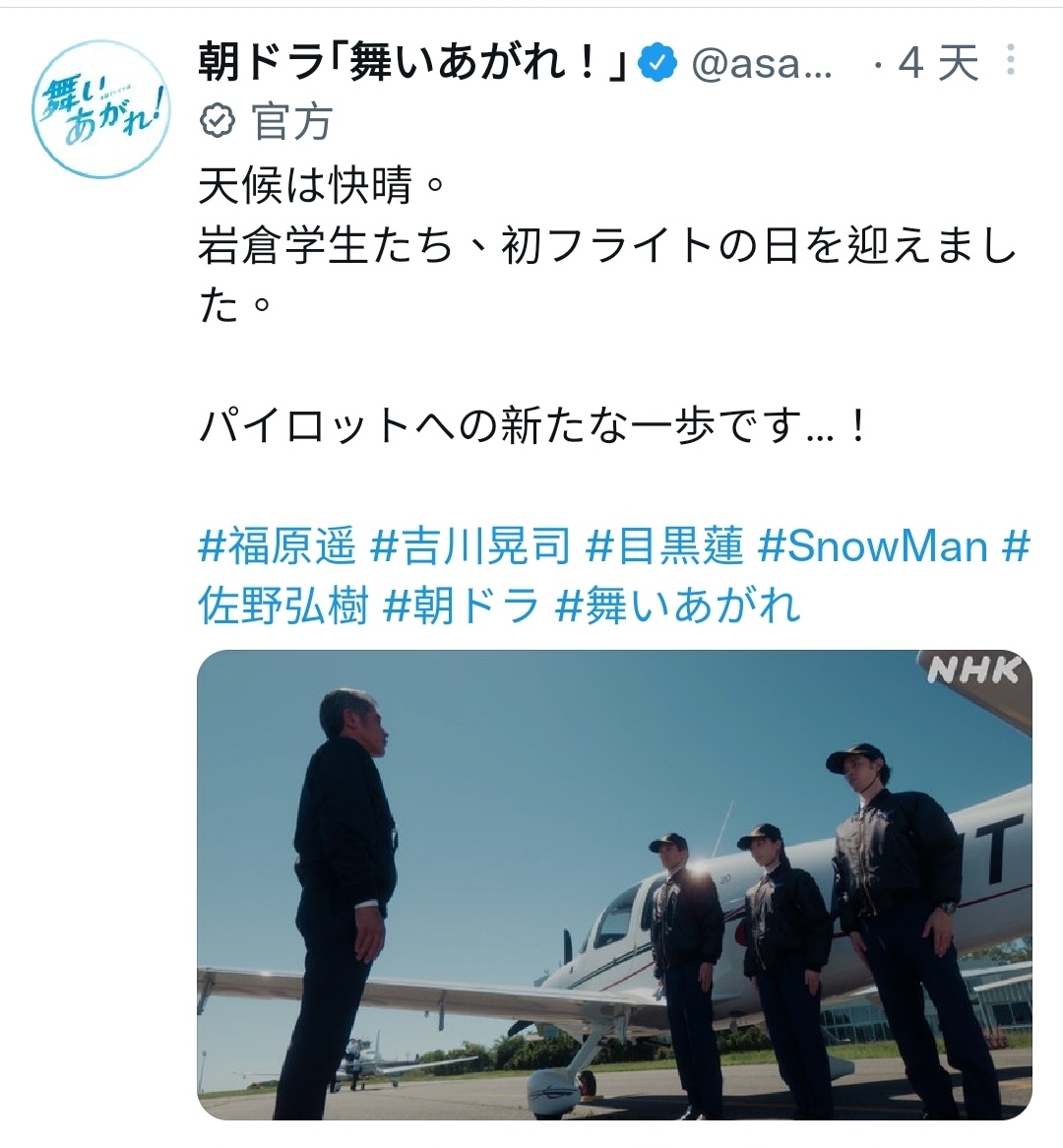
Task: Open the account name 朝ドラ「舞いあがれ！」
Action: click(x=413, y=63)
